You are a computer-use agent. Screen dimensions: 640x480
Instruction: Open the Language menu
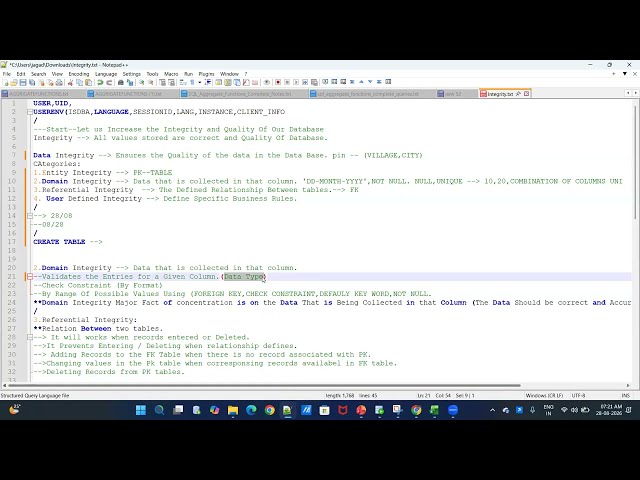click(x=106, y=74)
